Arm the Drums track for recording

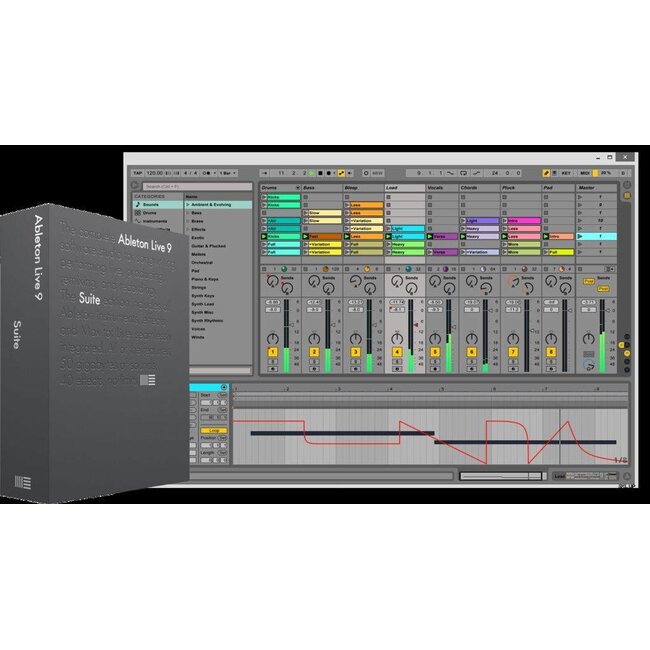(x=272, y=369)
